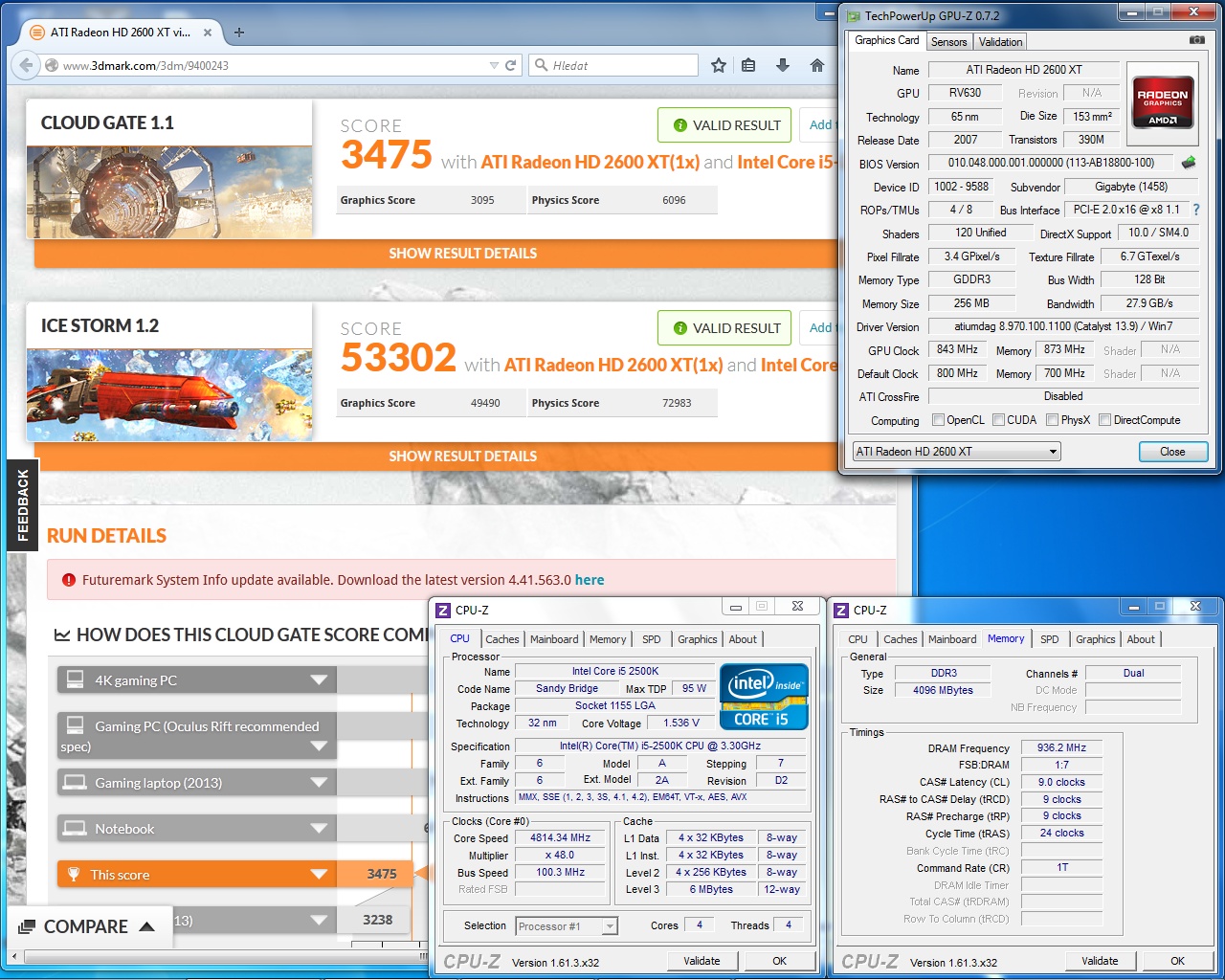Click the HOW DOES THIS CLOUD GATE SCORE heading
The height and width of the screenshot is (980, 1225).
(241, 635)
